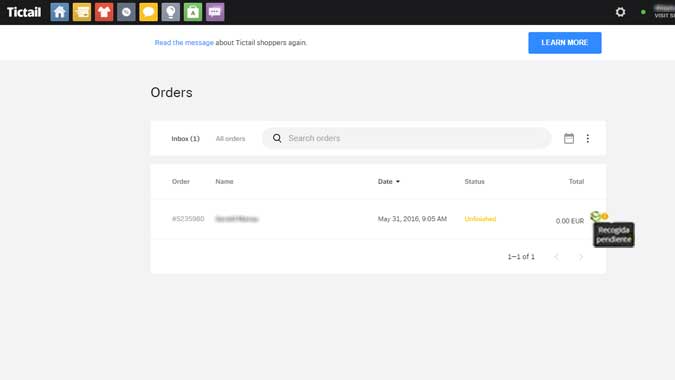Follow the 'Read the message' link
The width and height of the screenshot is (675, 380).
tap(184, 43)
